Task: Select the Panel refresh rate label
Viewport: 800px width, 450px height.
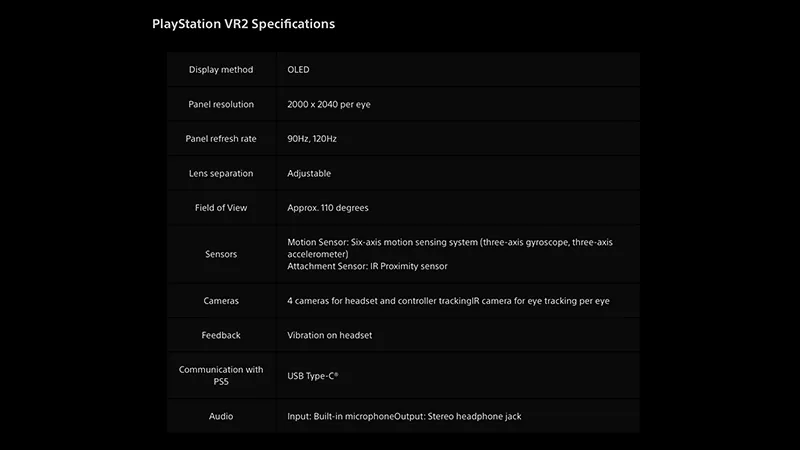Action: (221, 139)
